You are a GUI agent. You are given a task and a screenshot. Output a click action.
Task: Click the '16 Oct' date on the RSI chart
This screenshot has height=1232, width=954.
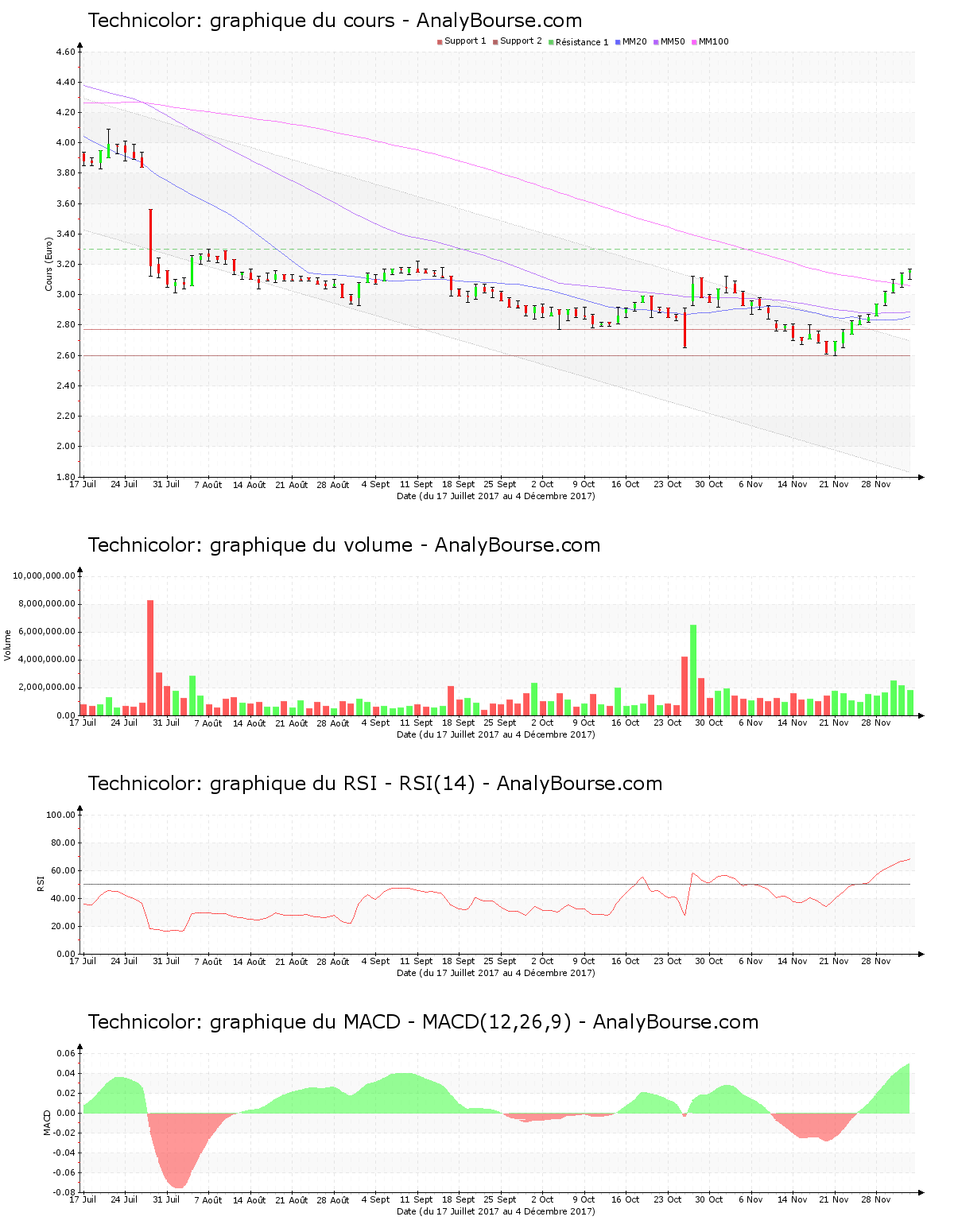pyautogui.click(x=625, y=961)
